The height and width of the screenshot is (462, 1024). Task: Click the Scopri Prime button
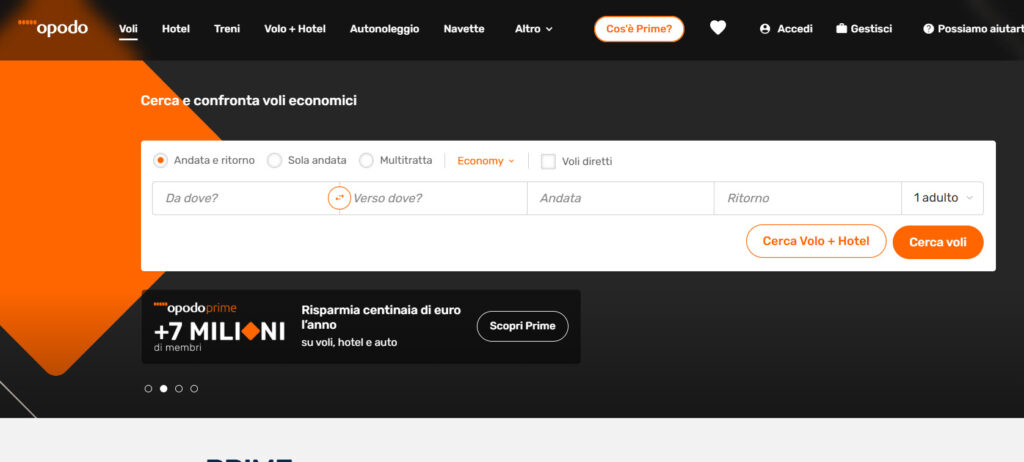pyautogui.click(x=522, y=326)
